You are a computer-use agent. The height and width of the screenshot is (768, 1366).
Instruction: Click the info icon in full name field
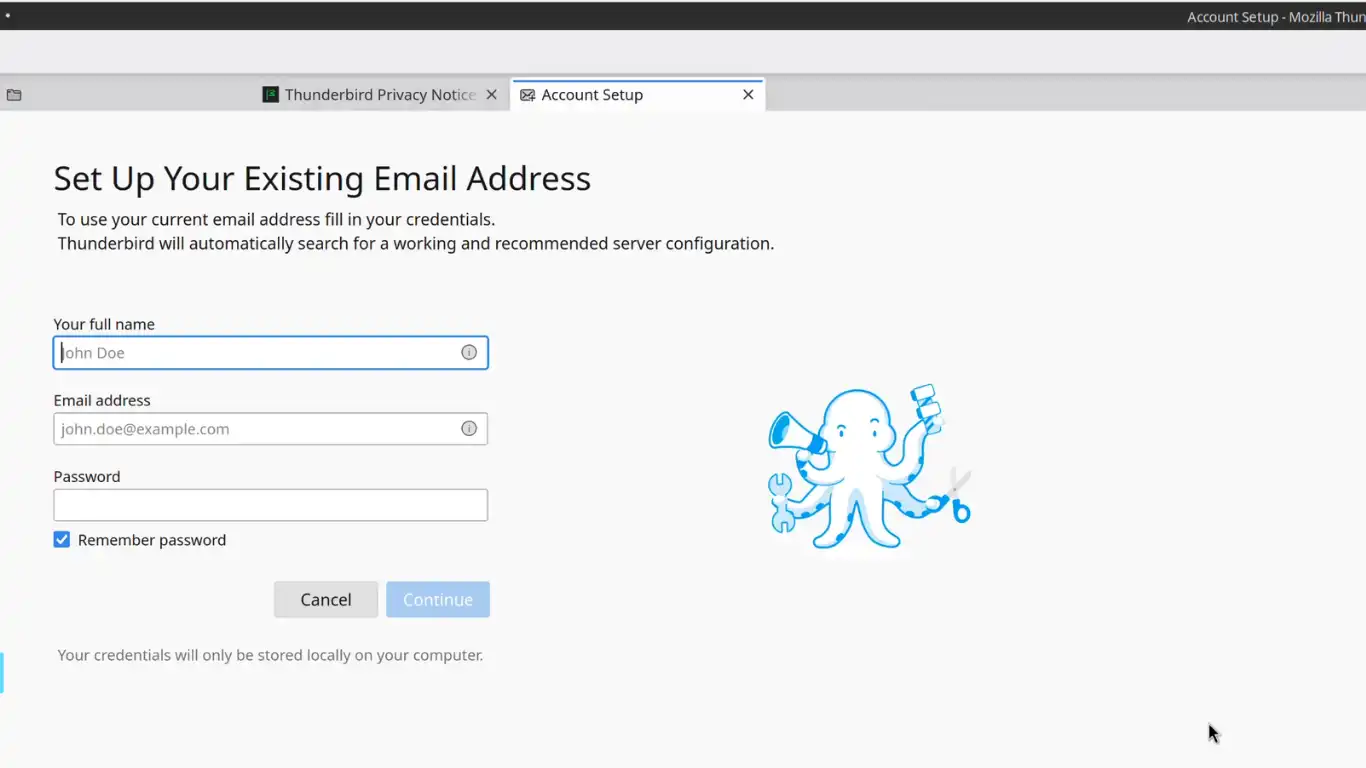469,352
